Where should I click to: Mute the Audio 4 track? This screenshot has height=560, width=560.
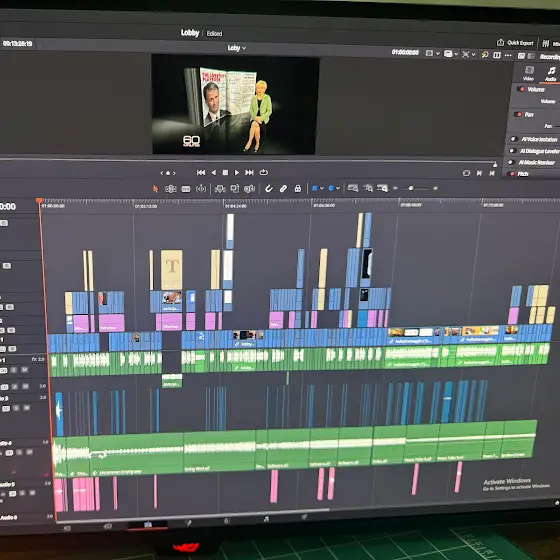tap(29, 452)
